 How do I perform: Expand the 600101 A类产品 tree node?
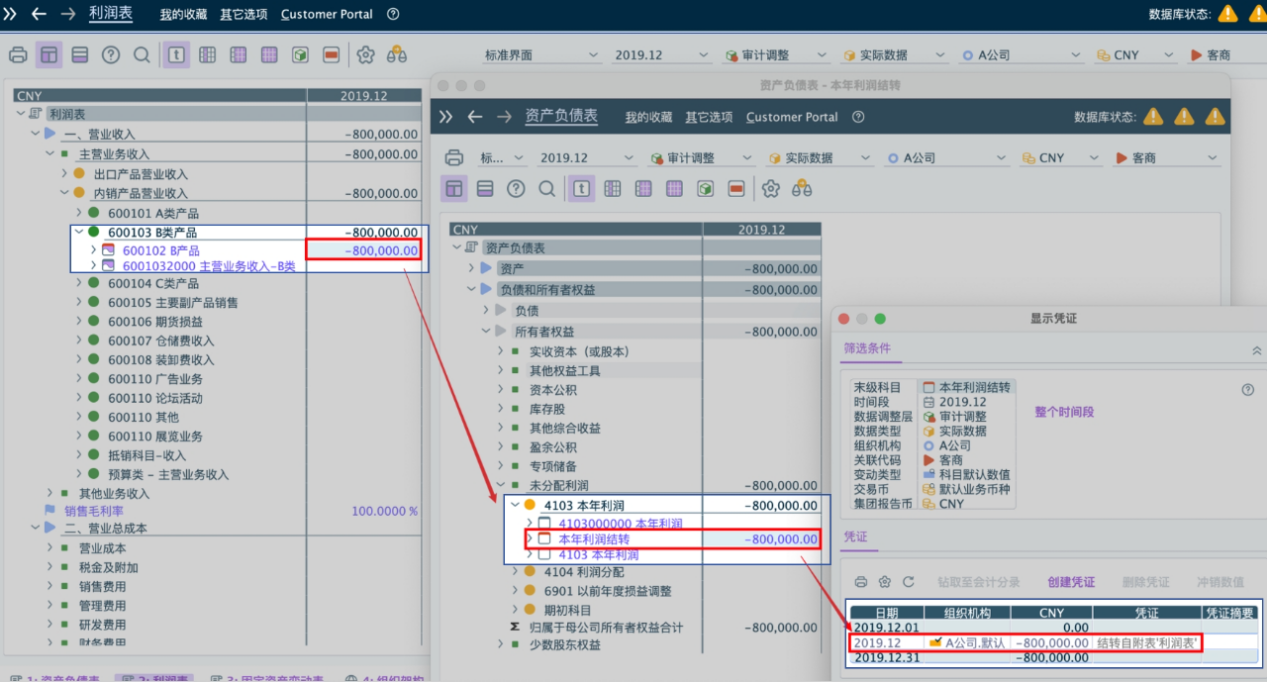pos(79,213)
